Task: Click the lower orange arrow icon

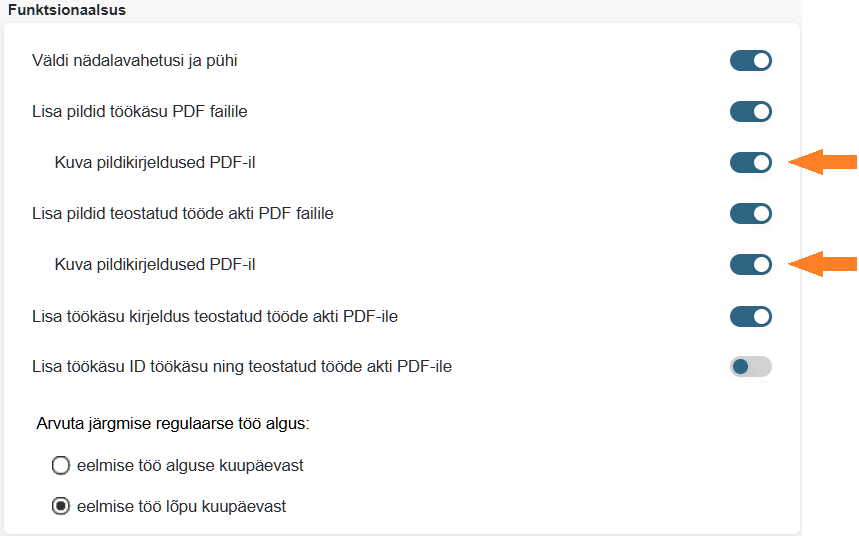Action: tap(823, 264)
